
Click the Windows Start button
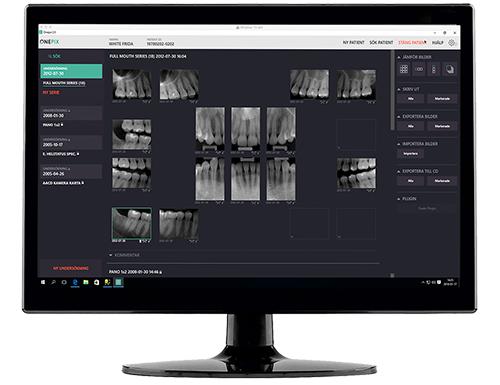point(43,282)
